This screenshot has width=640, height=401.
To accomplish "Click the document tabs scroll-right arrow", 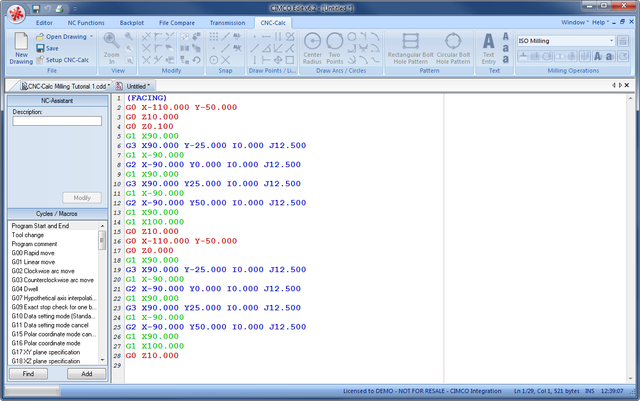I will (x=620, y=85).
